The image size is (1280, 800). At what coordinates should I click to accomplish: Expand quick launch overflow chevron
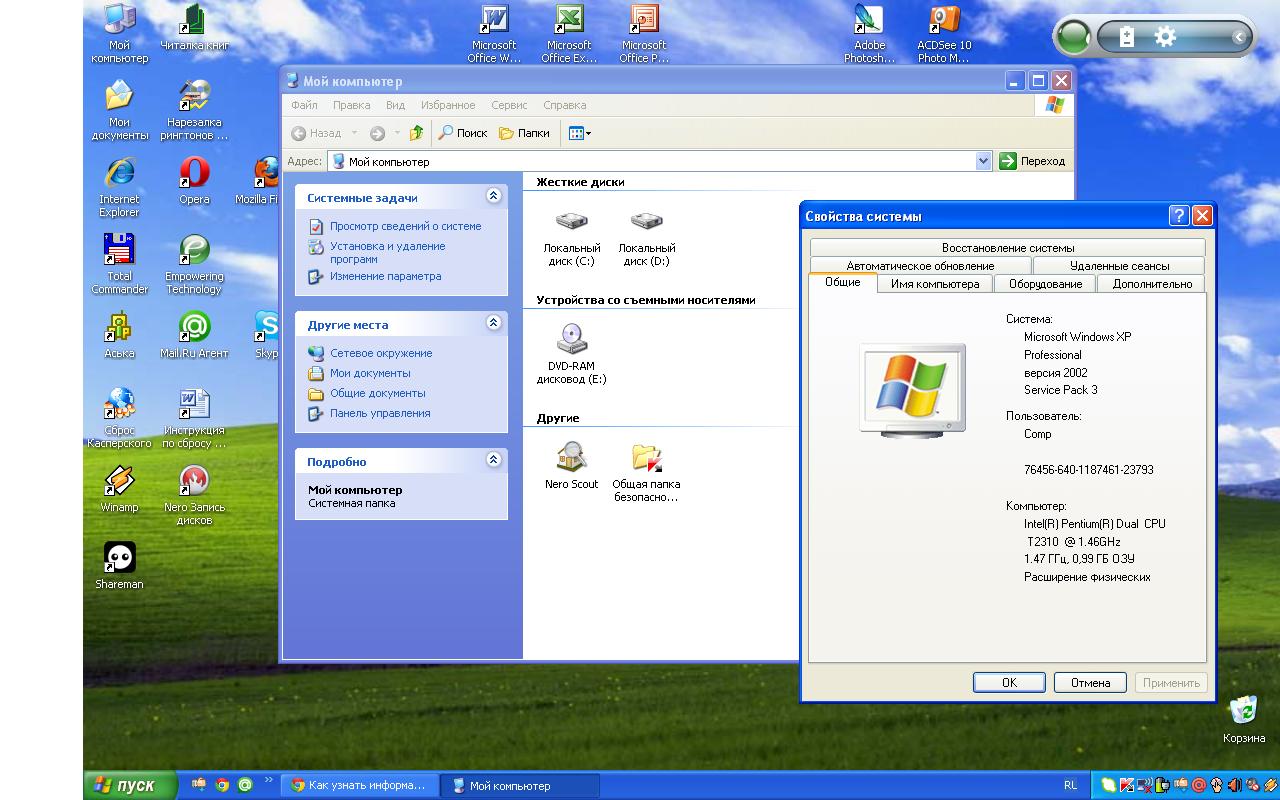click(269, 780)
